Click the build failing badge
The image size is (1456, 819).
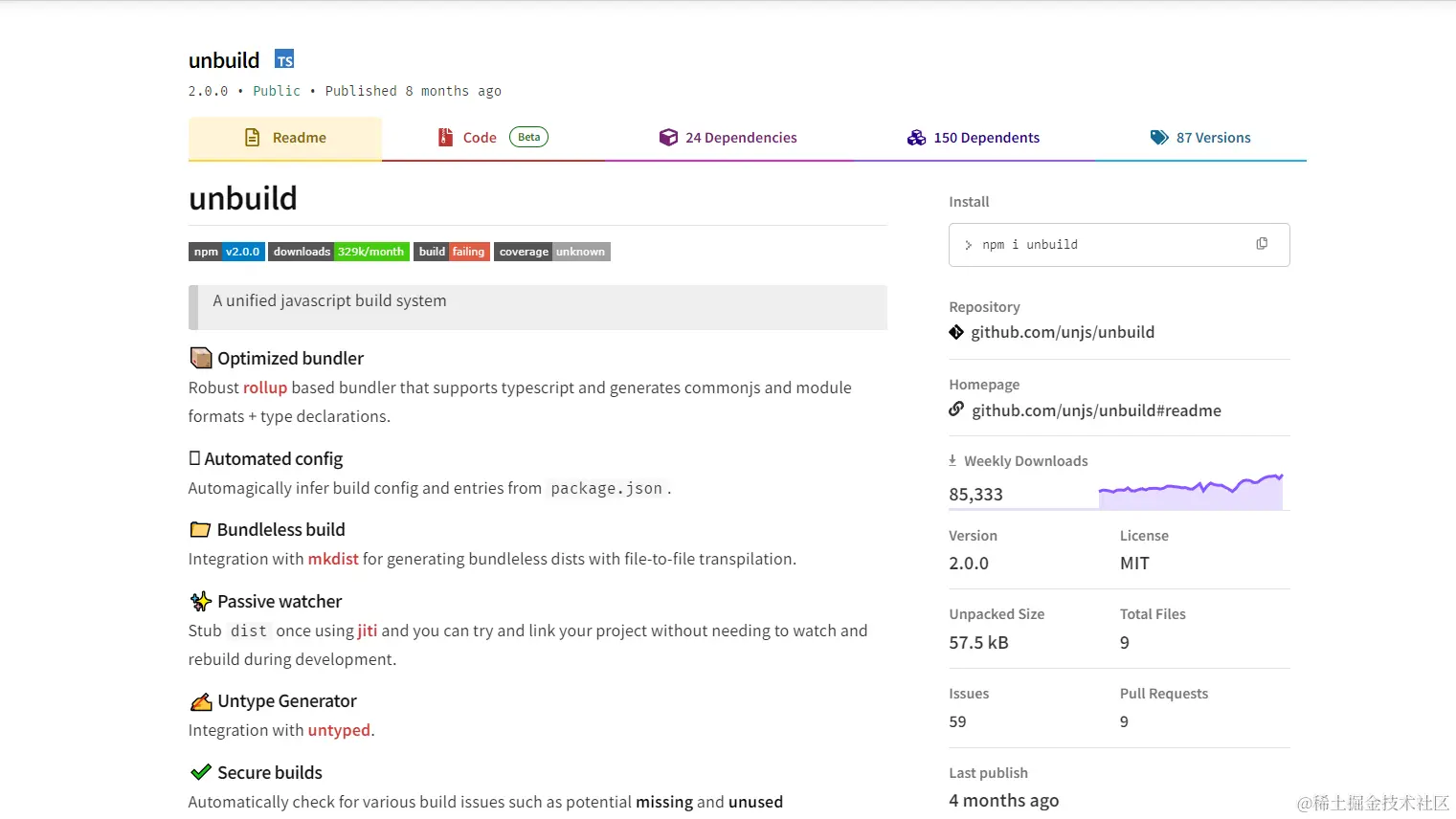(x=452, y=252)
